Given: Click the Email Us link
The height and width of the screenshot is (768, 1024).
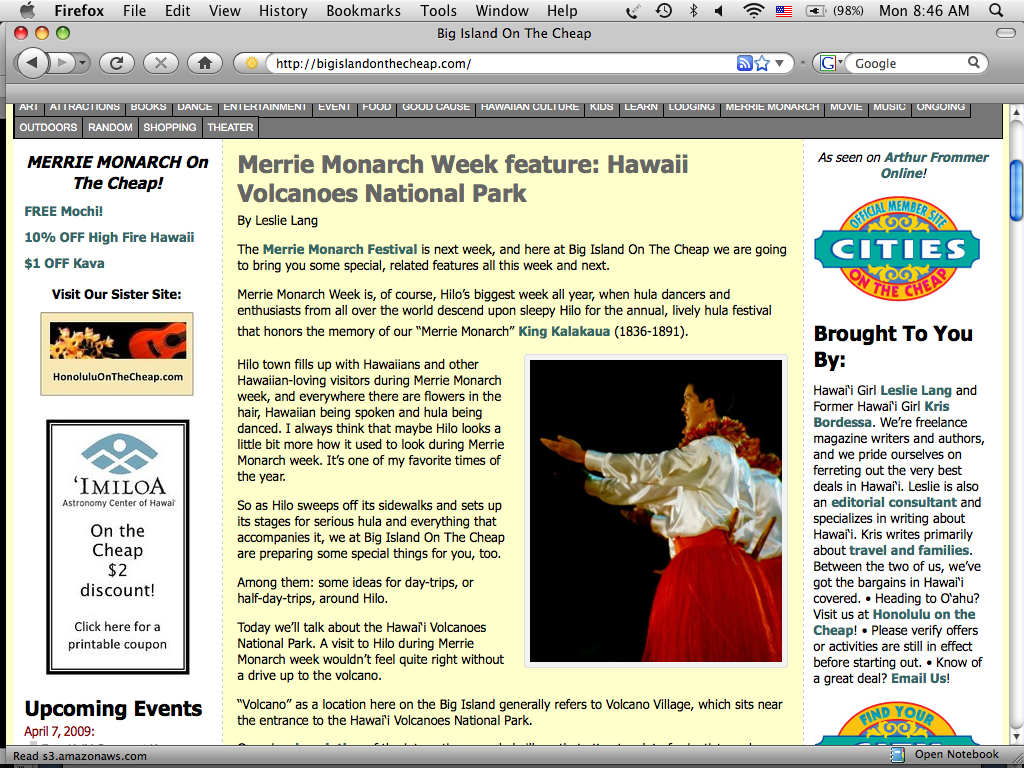Looking at the screenshot, I should (x=918, y=678).
